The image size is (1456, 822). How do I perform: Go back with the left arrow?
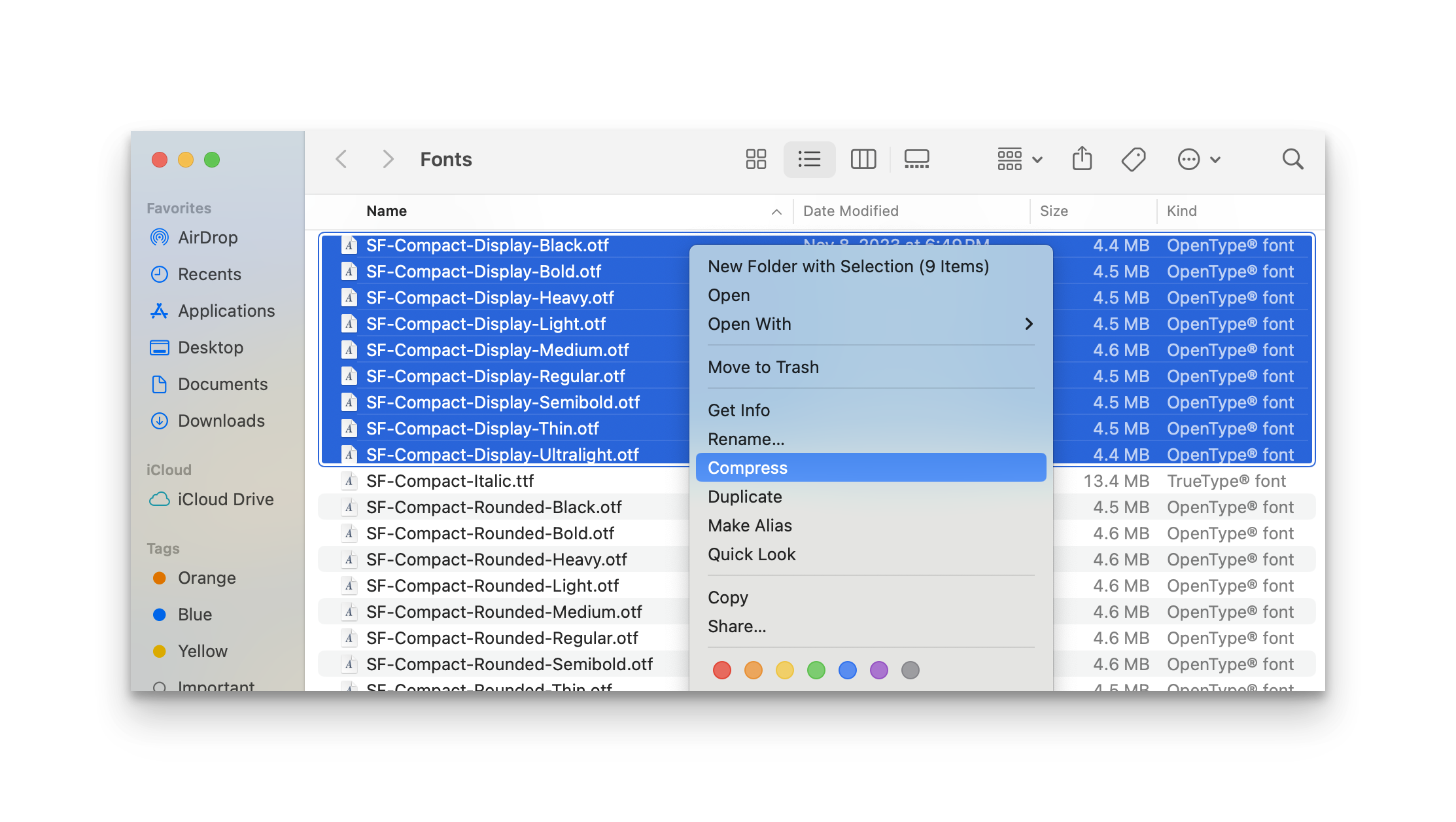click(x=341, y=159)
